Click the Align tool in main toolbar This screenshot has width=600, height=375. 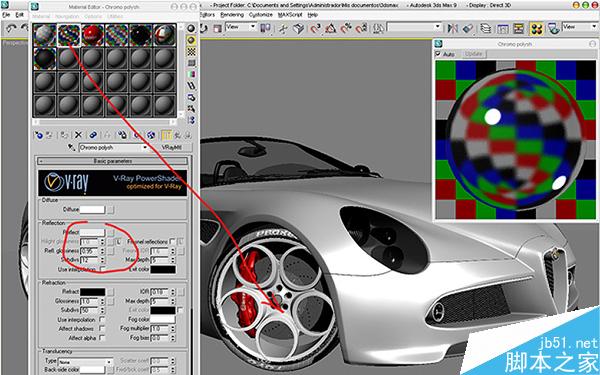click(x=468, y=28)
